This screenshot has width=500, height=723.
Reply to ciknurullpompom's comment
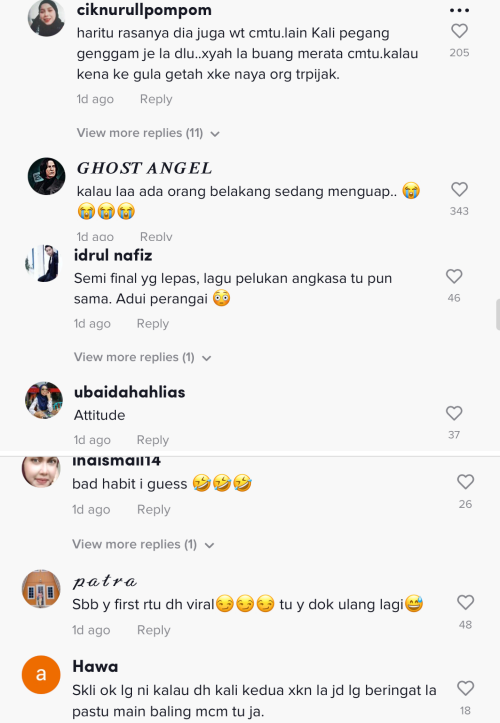click(156, 99)
